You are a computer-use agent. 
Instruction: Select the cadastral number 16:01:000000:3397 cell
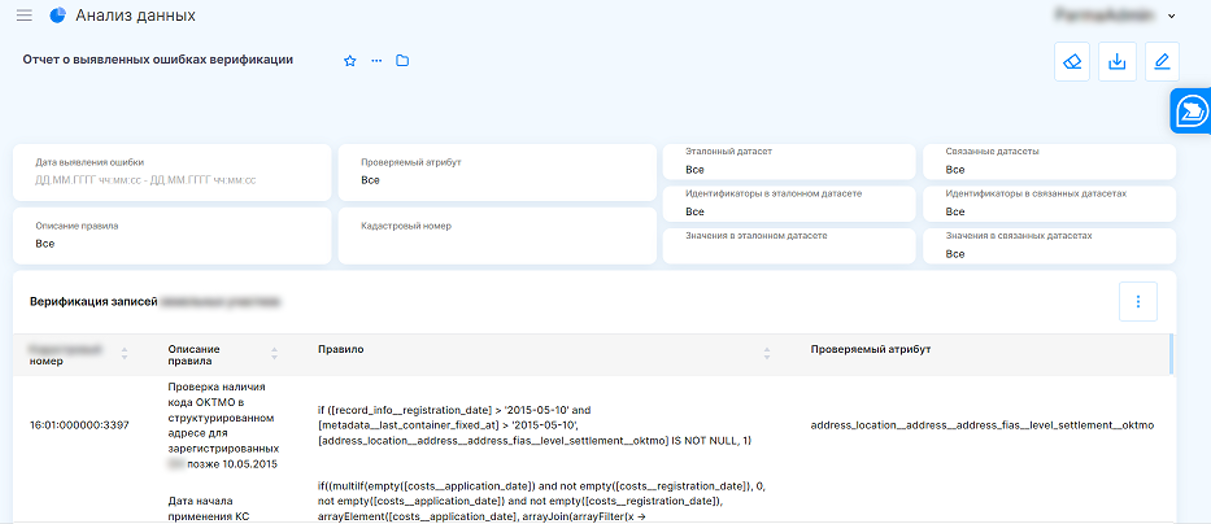pos(79,425)
